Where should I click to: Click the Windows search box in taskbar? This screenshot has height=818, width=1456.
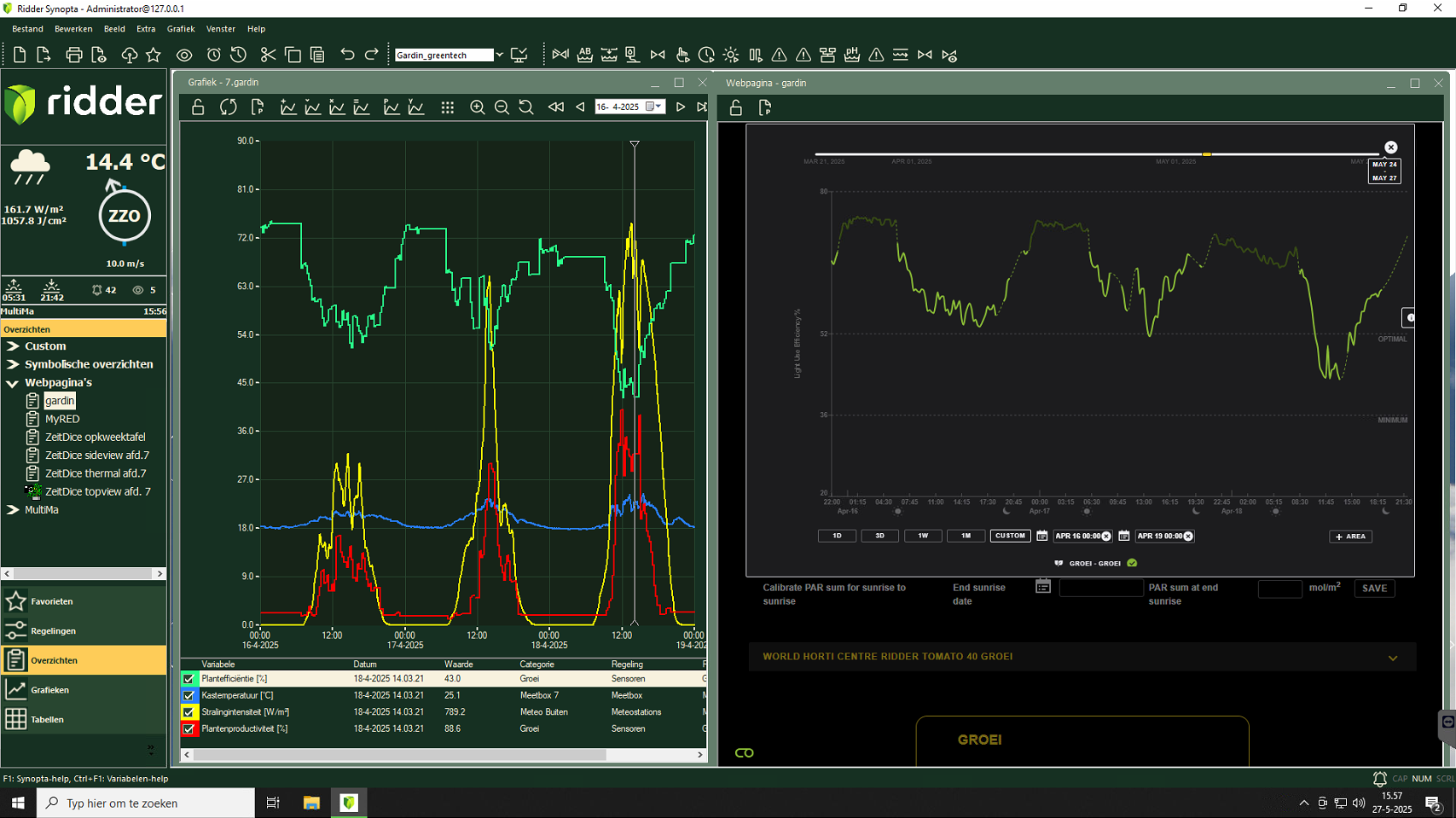146,803
